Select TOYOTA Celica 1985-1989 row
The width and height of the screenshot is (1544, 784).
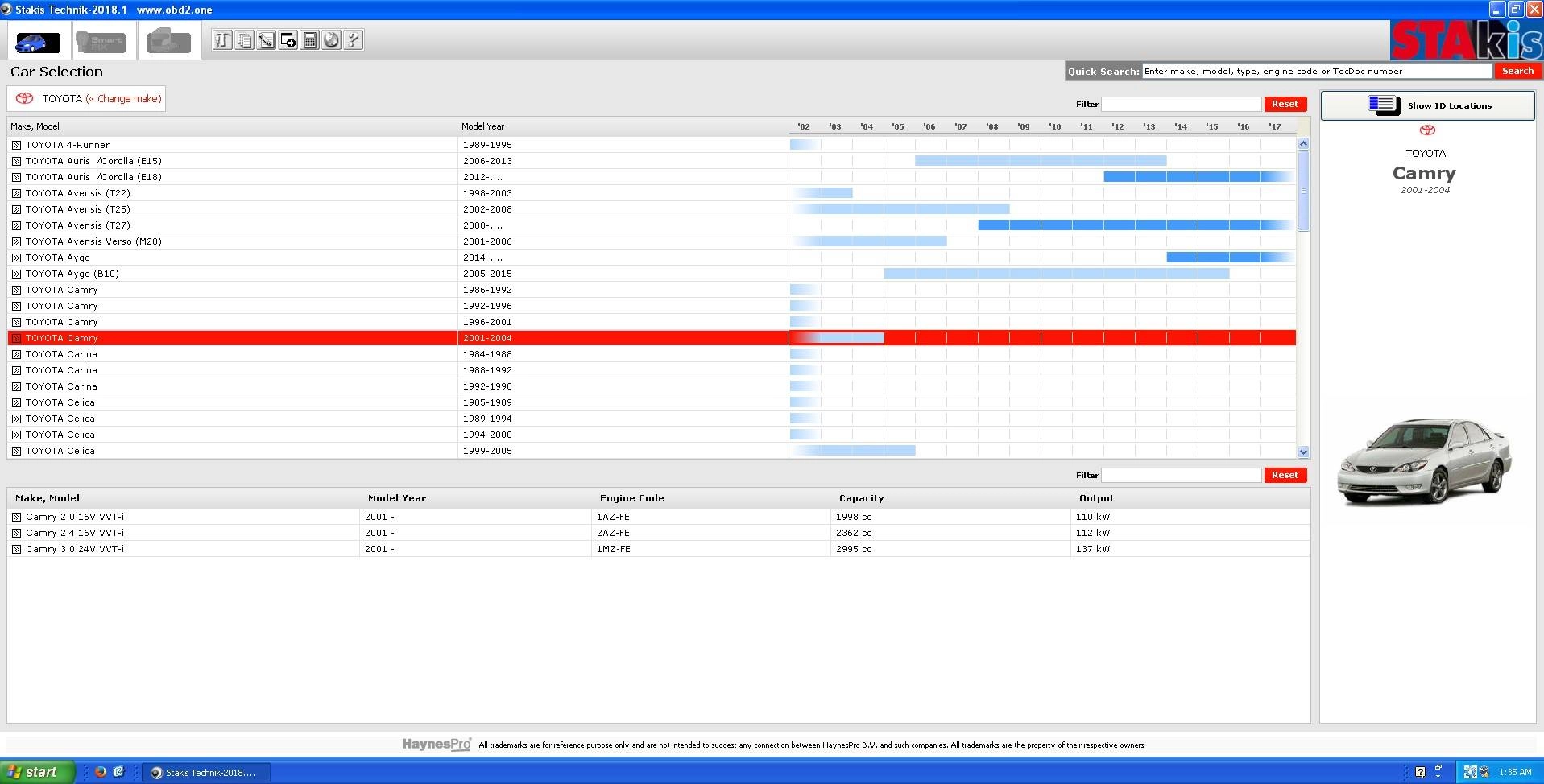(x=652, y=402)
